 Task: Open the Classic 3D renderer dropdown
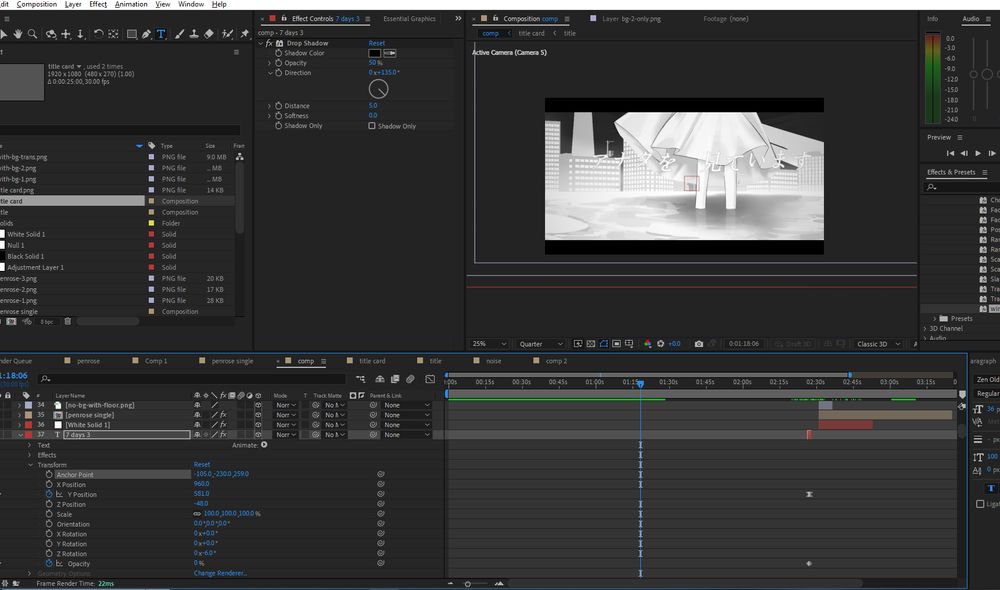coord(877,344)
